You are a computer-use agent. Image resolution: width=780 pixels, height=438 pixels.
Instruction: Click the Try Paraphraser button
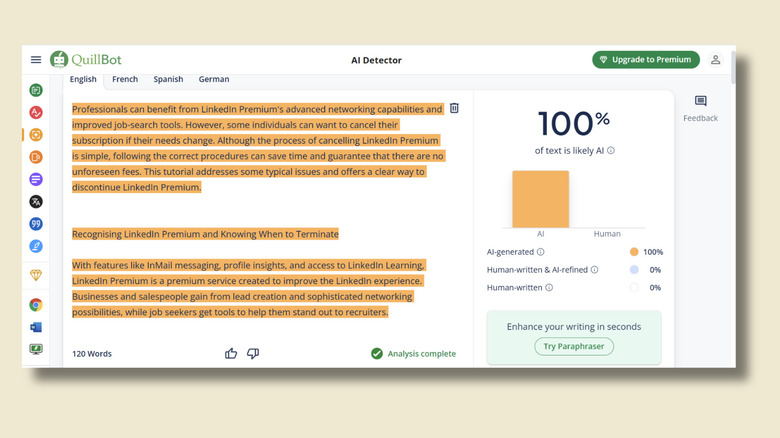(574, 346)
